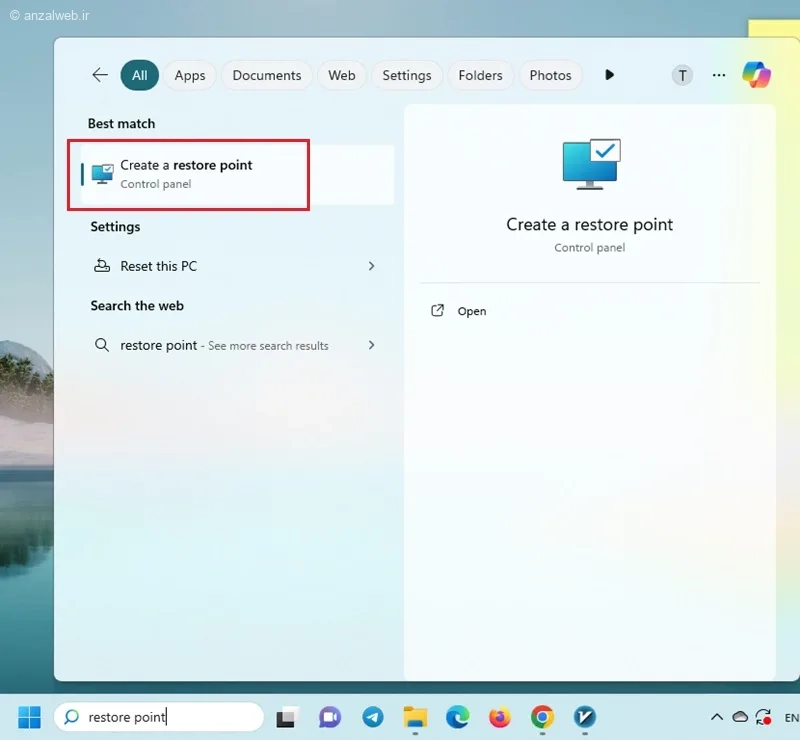Launch Telegram from the taskbar

(x=373, y=717)
